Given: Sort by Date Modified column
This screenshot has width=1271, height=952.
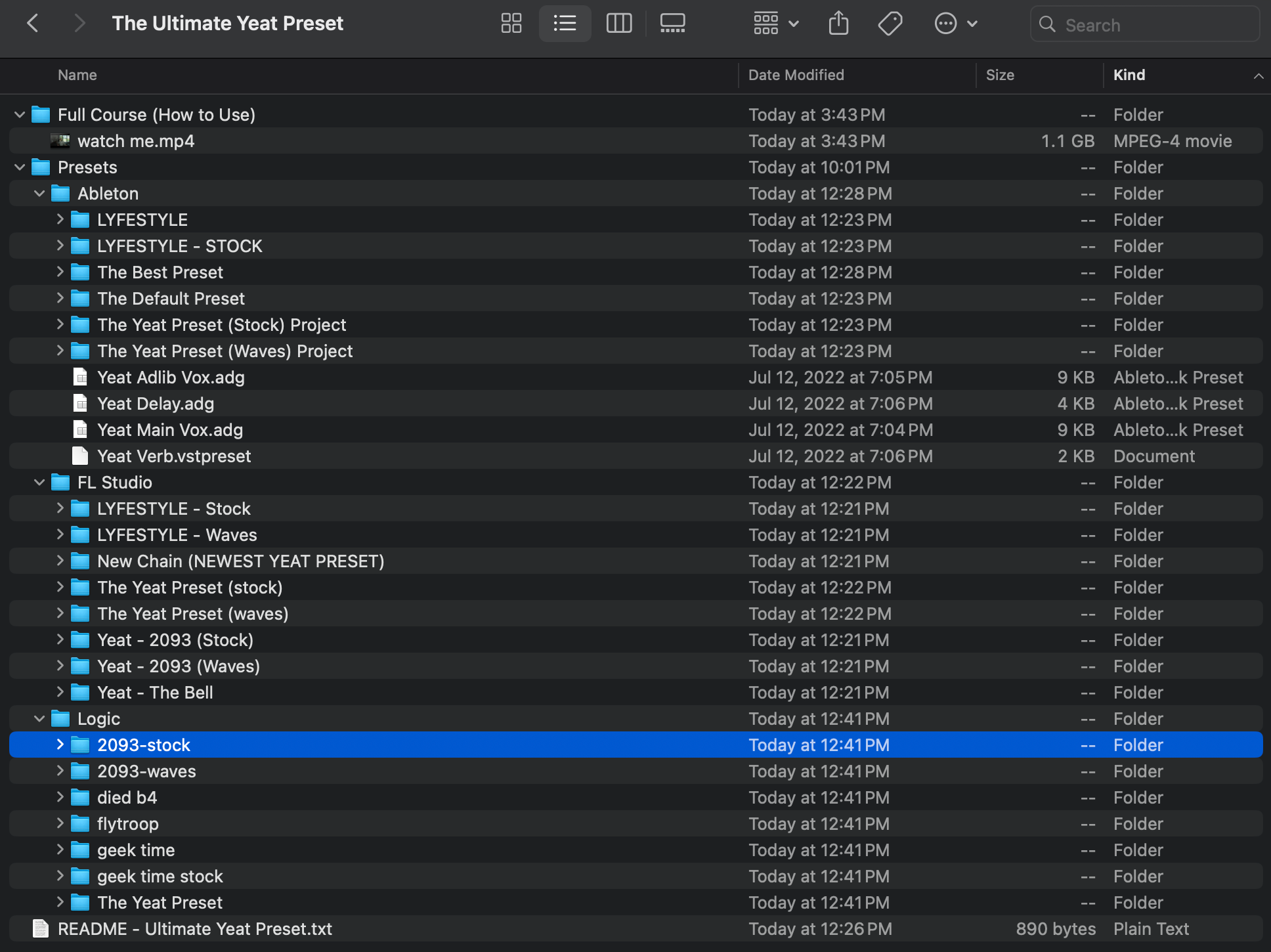Looking at the screenshot, I should [796, 75].
